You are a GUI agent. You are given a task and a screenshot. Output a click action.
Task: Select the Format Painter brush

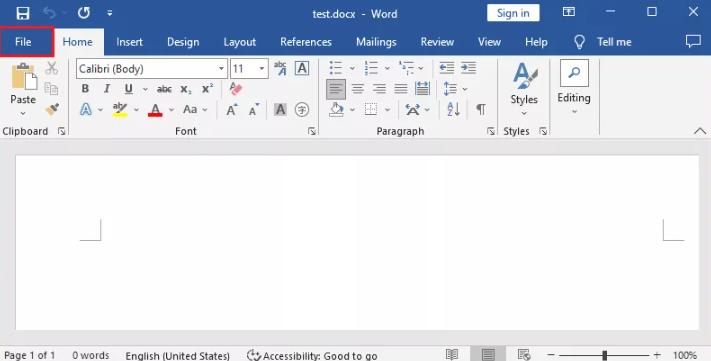click(x=52, y=109)
